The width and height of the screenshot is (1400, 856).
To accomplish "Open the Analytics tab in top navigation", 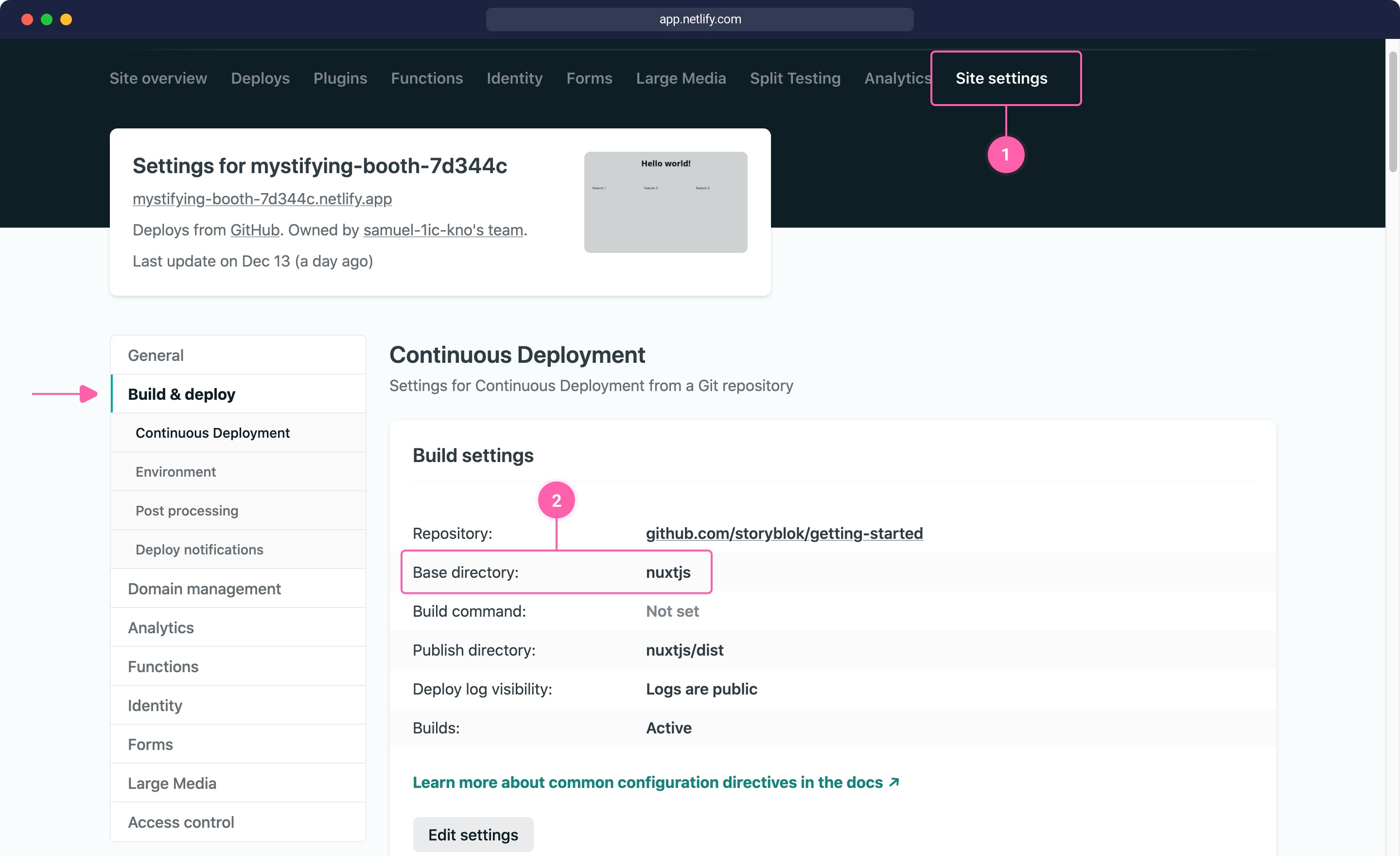I will pyautogui.click(x=897, y=78).
